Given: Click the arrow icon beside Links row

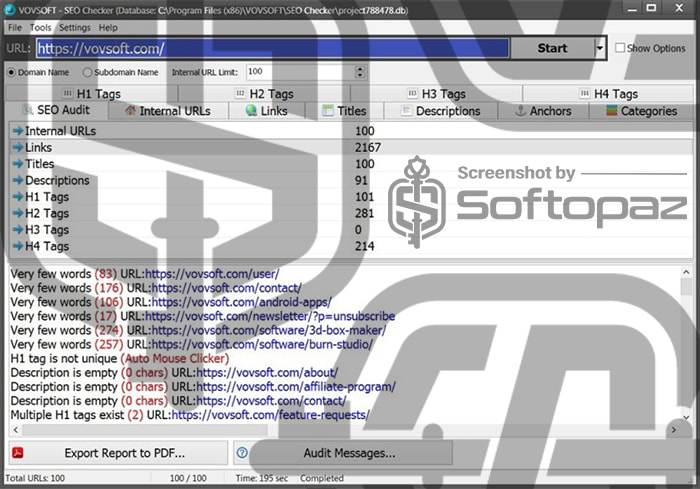Looking at the screenshot, I should pyautogui.click(x=18, y=147).
